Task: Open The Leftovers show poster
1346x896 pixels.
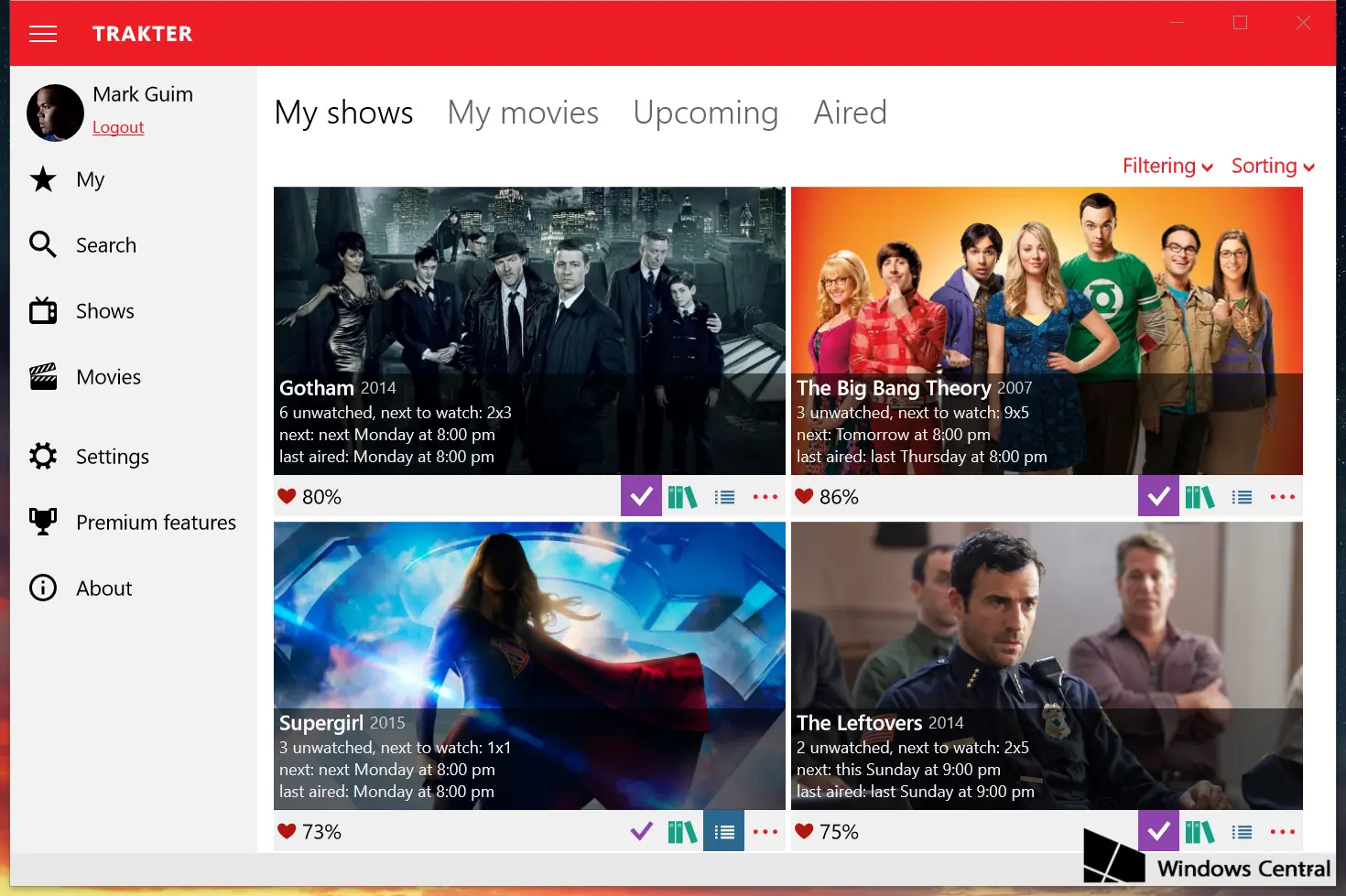Action: pos(1047,665)
